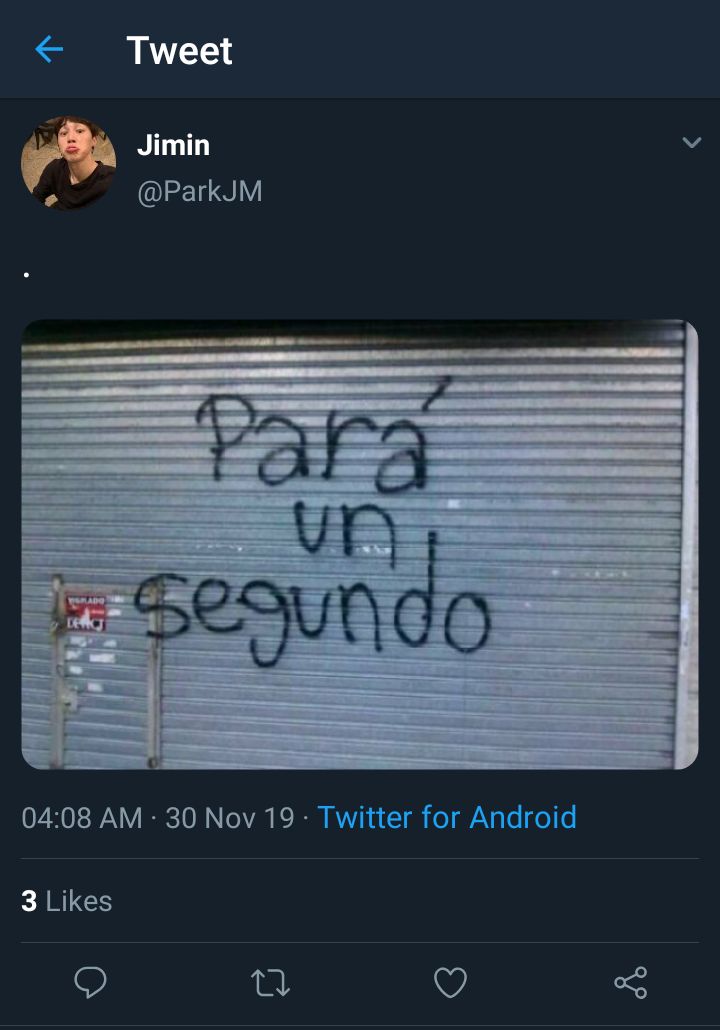The image size is (720, 1030).
Task: Tap the red sticker in the photo
Action: [x=85, y=612]
